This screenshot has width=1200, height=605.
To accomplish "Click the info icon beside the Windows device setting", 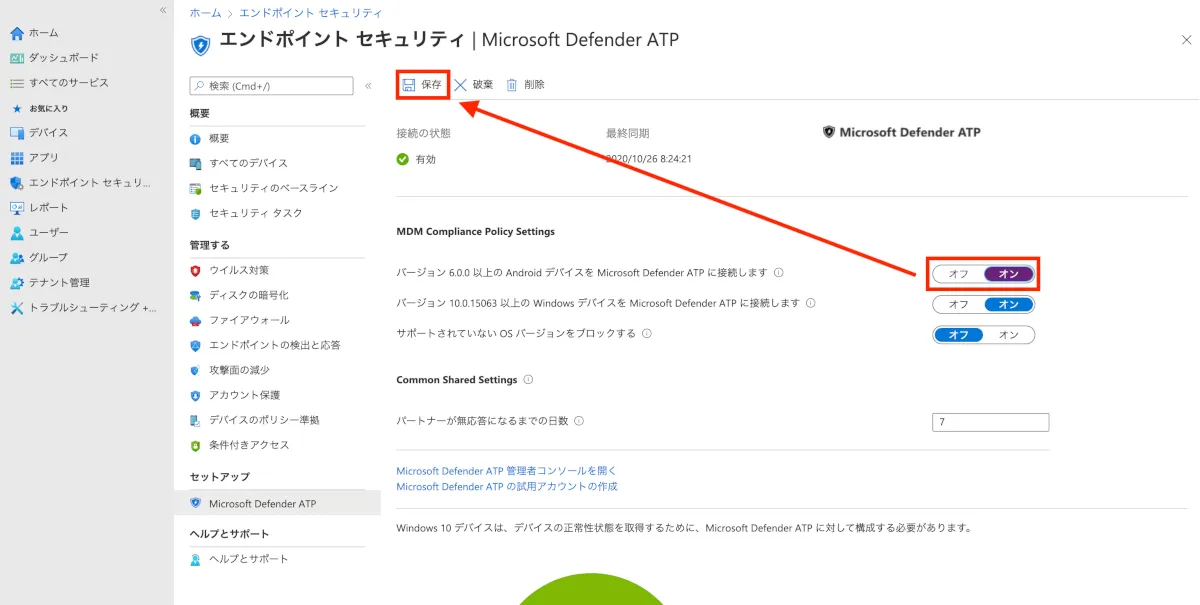I will point(811,303).
